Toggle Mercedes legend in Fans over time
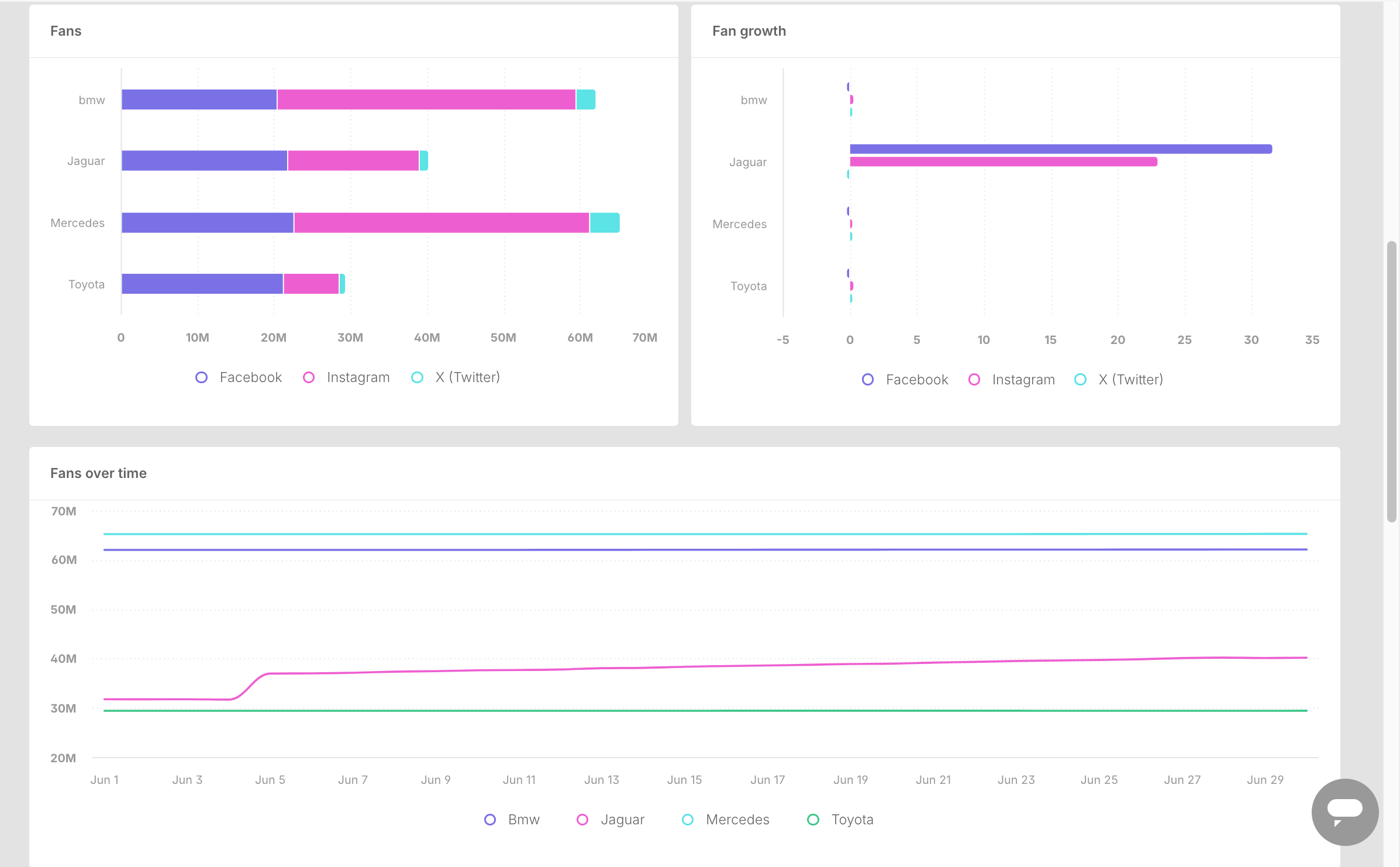The image size is (1400, 867). (x=726, y=820)
